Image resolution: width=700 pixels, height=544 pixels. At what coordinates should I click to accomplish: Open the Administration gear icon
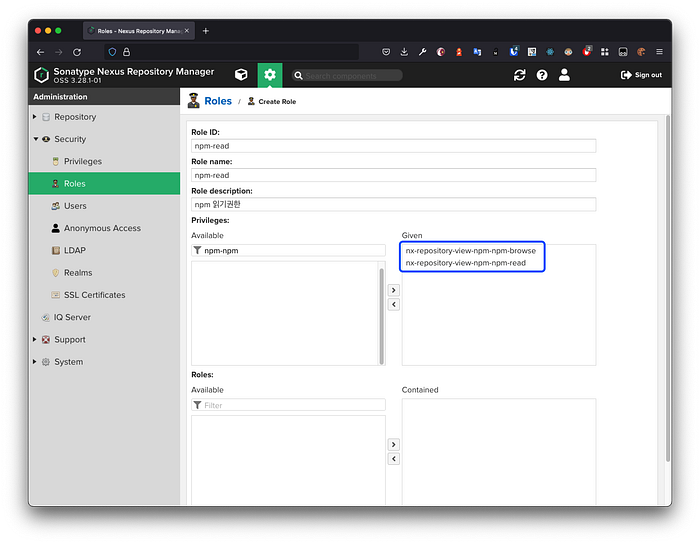[x=270, y=75]
